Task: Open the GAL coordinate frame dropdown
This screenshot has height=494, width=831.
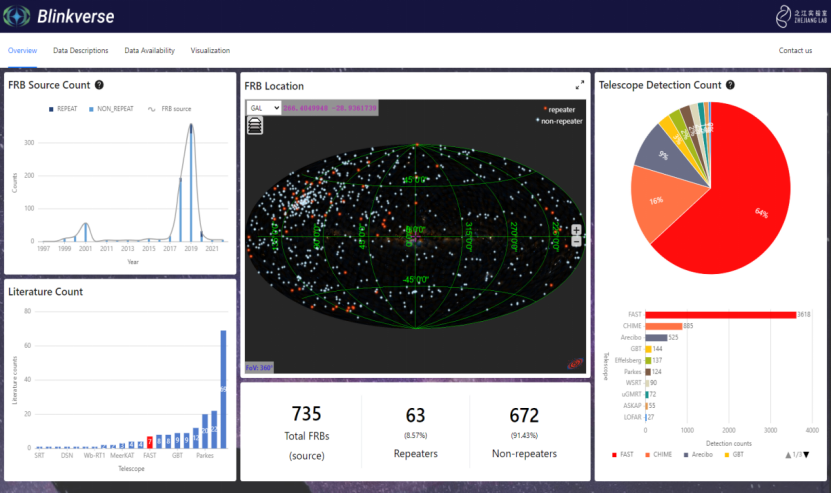Action: pos(263,108)
